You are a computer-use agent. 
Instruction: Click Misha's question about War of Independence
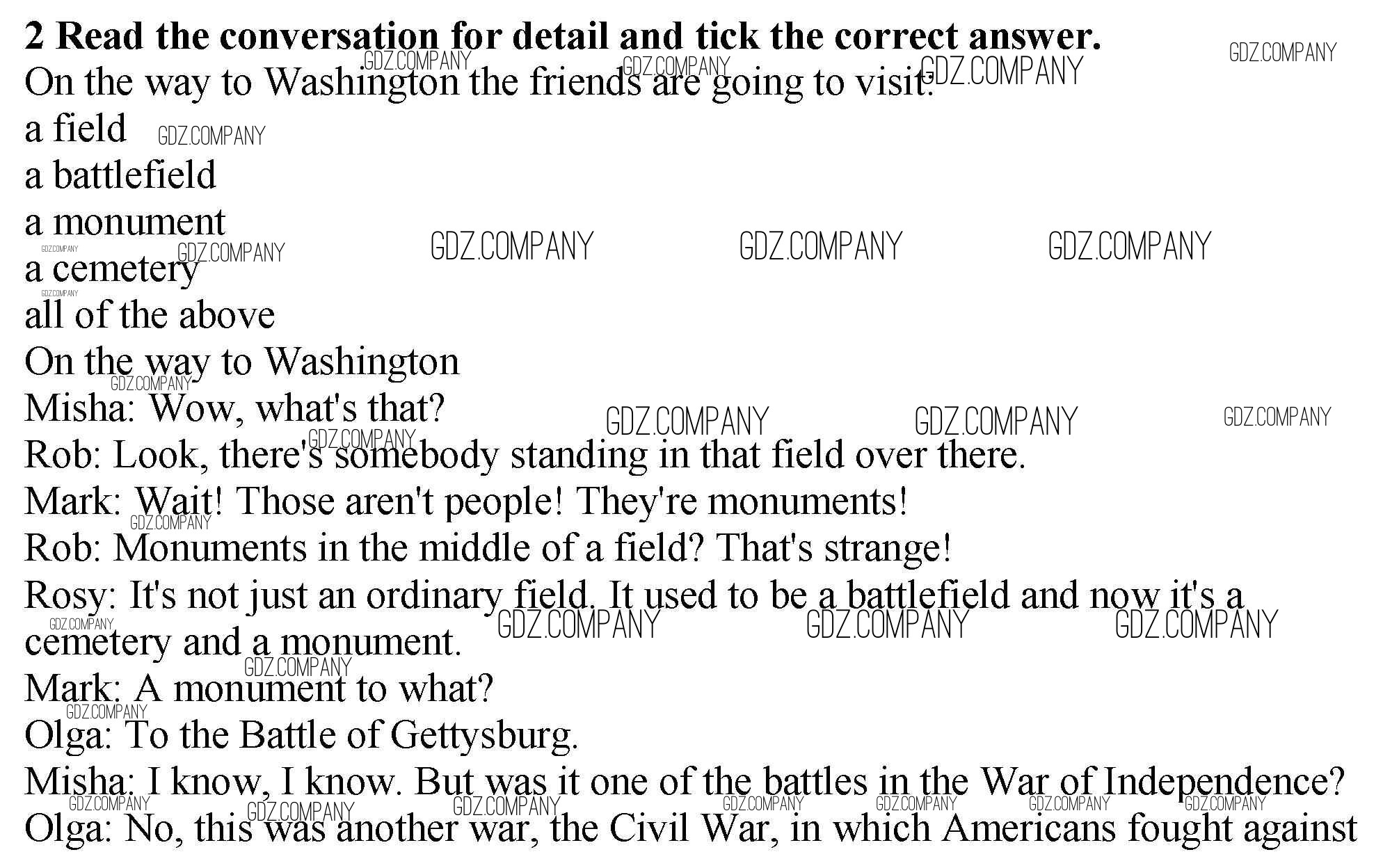tap(684, 782)
